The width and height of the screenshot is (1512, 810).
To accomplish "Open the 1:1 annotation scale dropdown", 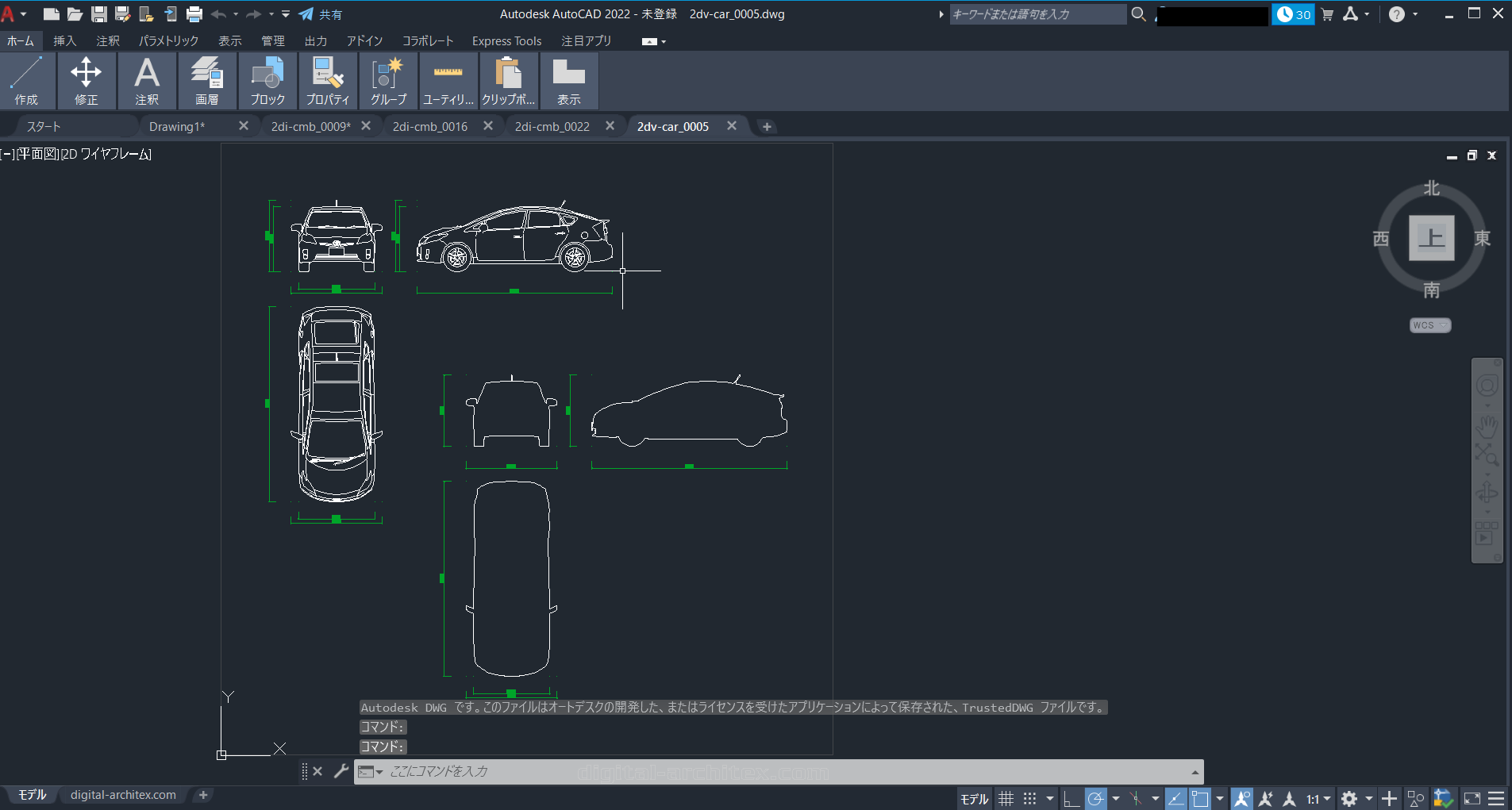I will coord(1318,799).
